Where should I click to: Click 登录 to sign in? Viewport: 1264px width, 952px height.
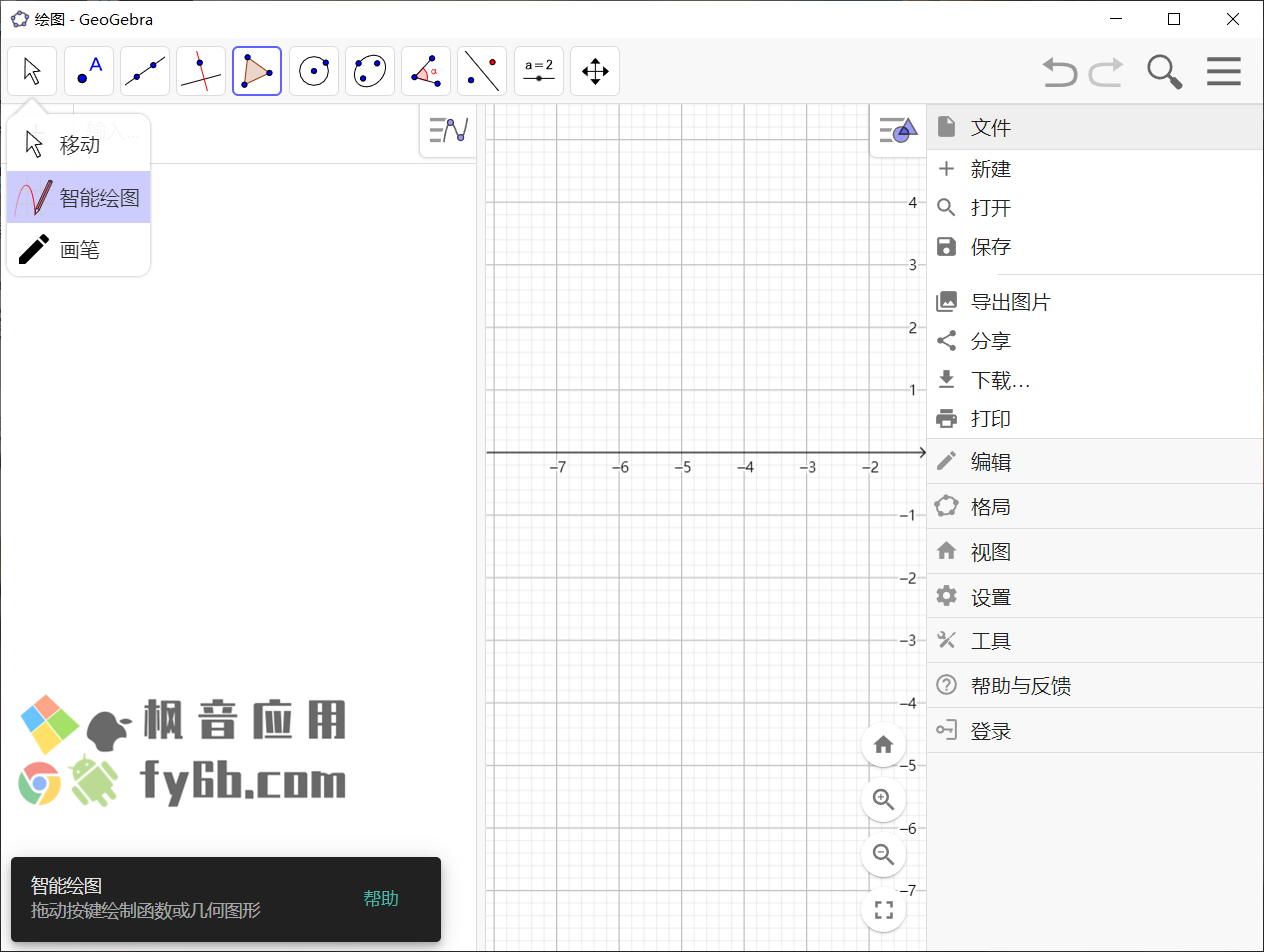(1095, 731)
